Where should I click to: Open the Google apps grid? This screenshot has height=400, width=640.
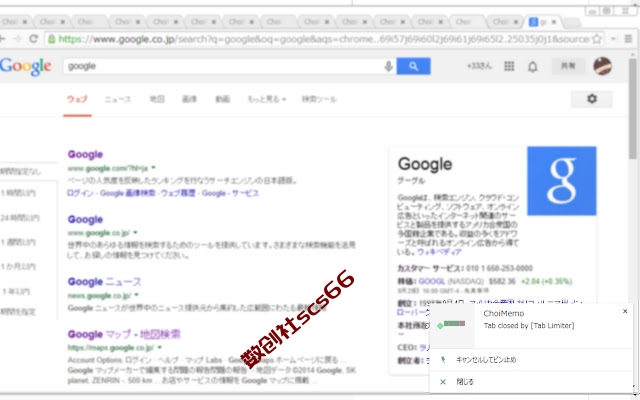509,66
